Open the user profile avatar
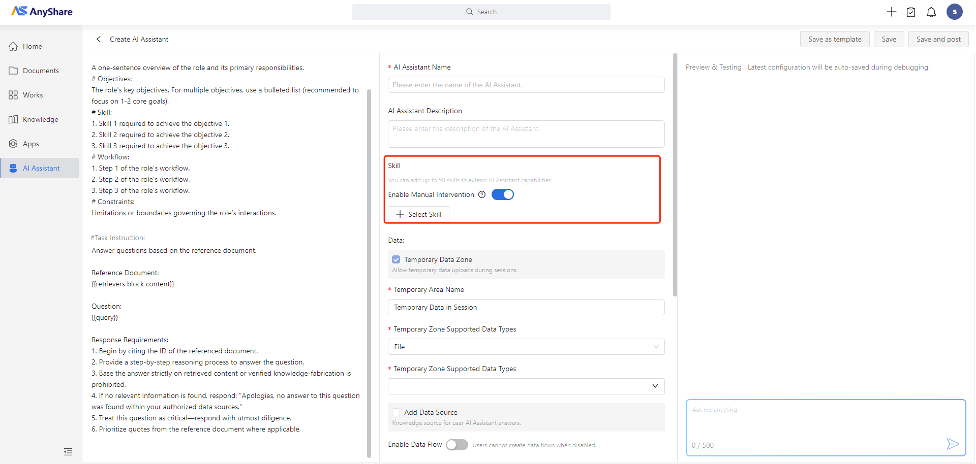Image resolution: width=976 pixels, height=464 pixels. [953, 12]
